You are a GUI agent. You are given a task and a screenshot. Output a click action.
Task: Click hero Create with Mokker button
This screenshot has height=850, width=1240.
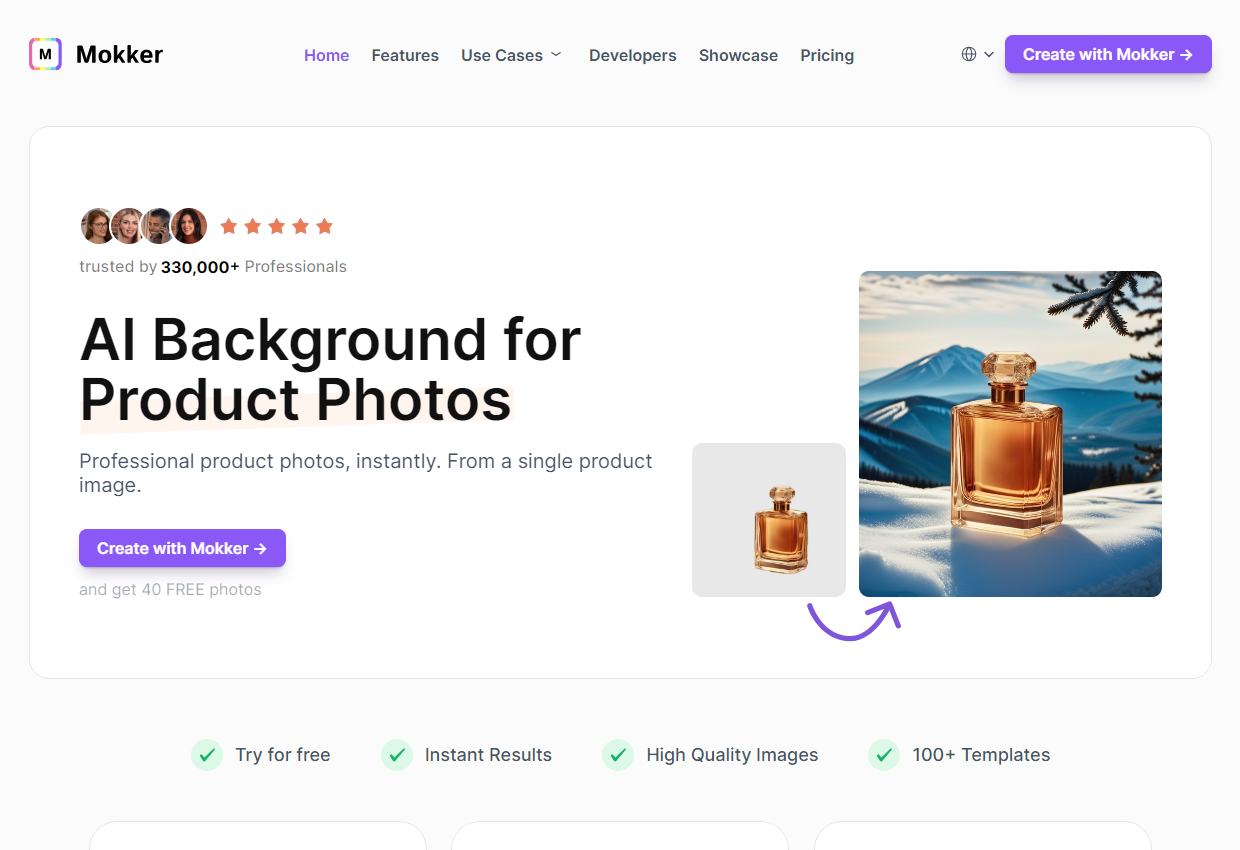pyautogui.click(x=182, y=548)
